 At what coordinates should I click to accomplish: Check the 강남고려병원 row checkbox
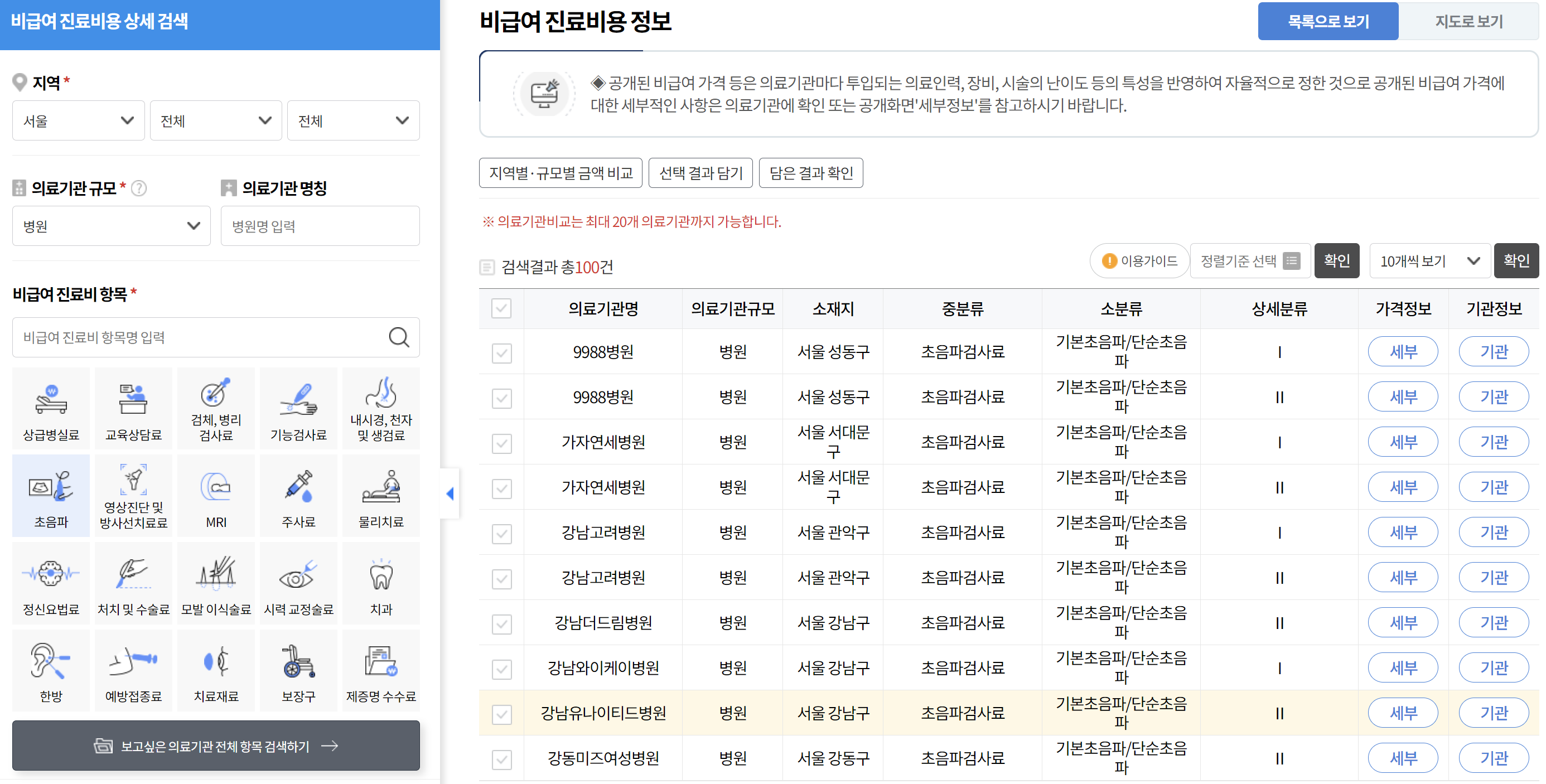(502, 532)
